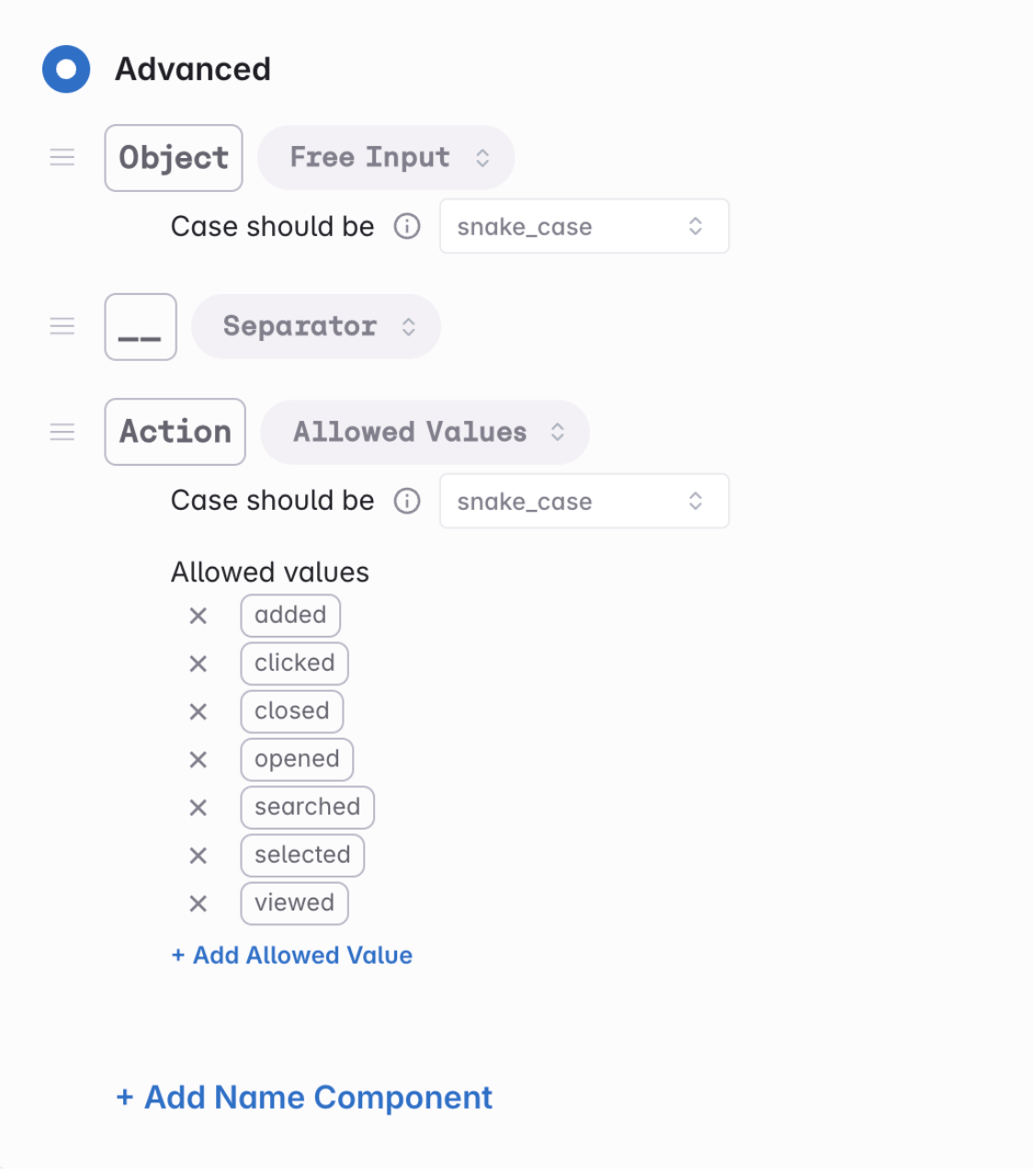Click the Object row drag handle

click(x=62, y=157)
